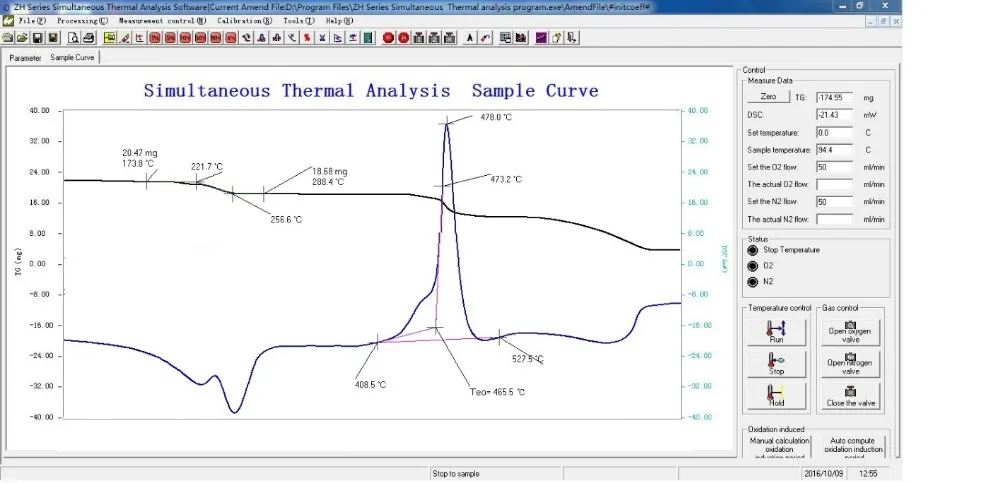Click the 478.0 °C peak label
The image size is (1000, 483).
496,117
